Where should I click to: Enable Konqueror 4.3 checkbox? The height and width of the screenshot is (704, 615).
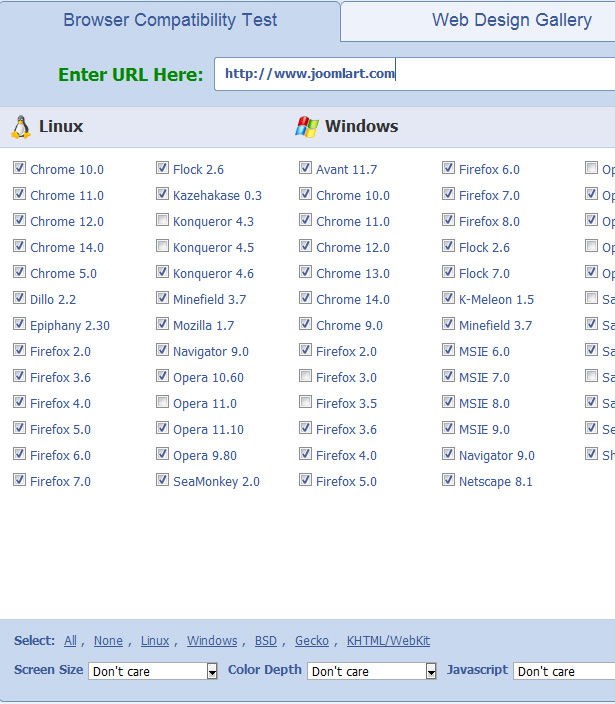tap(162, 220)
